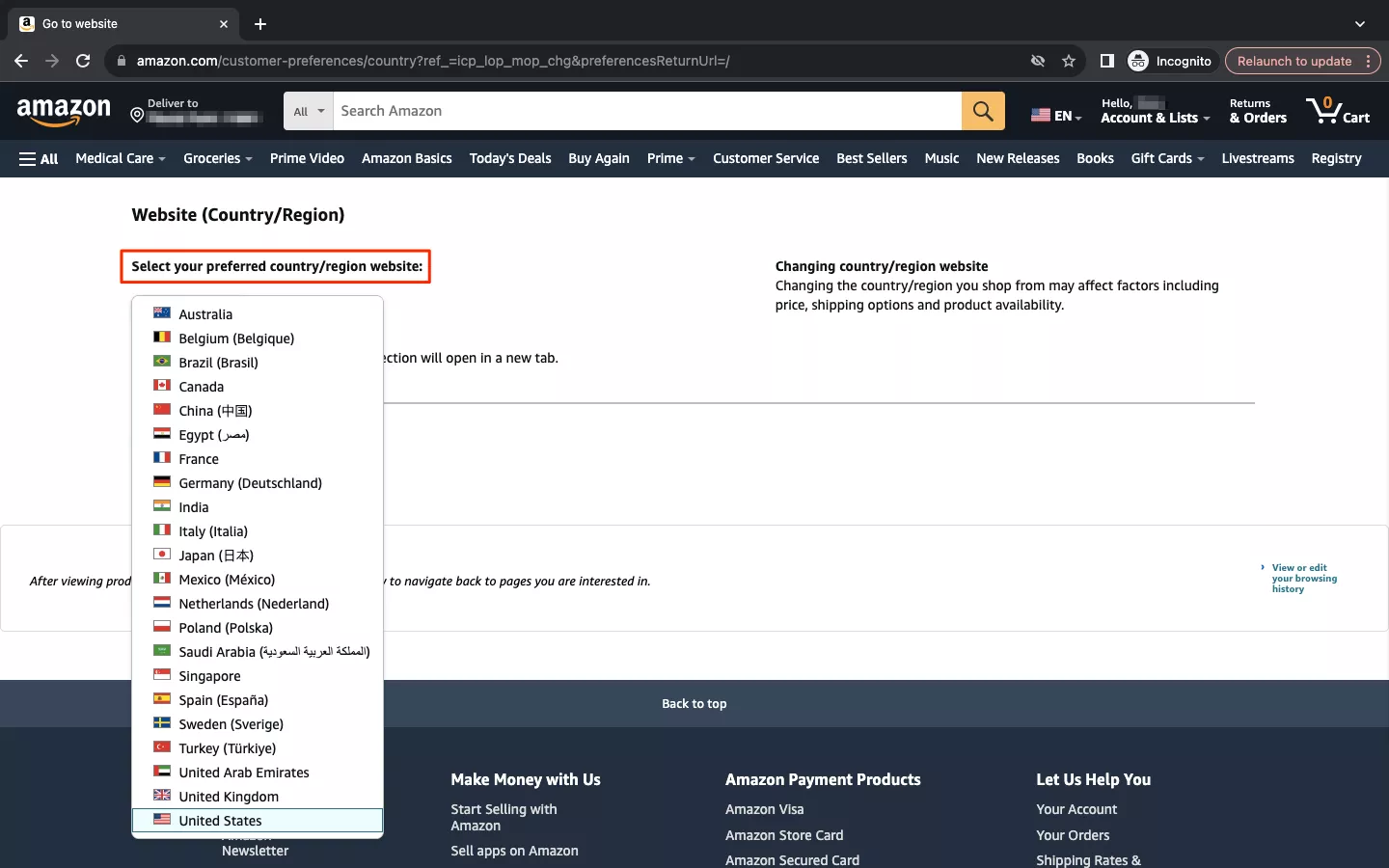Choose India in the list
The width and height of the screenshot is (1389, 868).
click(x=258, y=507)
